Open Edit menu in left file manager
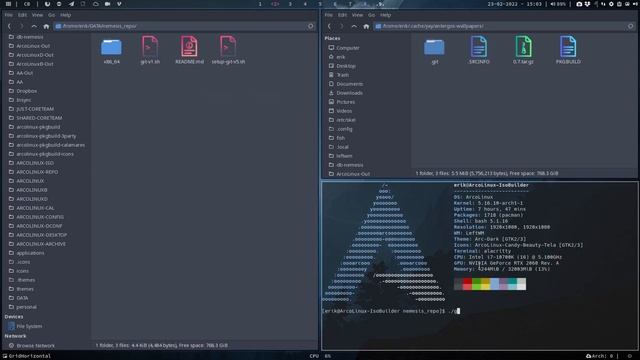 pyautogui.click(x=22, y=15)
